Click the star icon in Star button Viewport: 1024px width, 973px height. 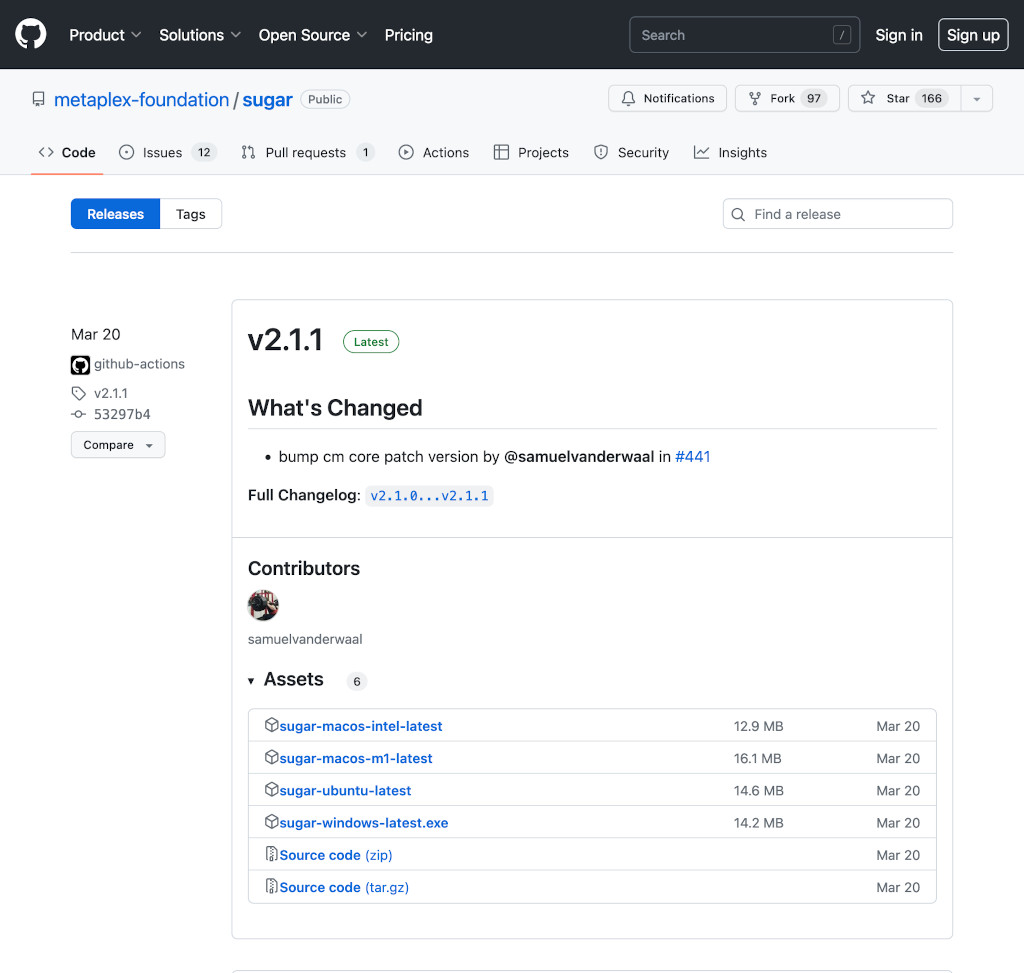tap(868, 98)
